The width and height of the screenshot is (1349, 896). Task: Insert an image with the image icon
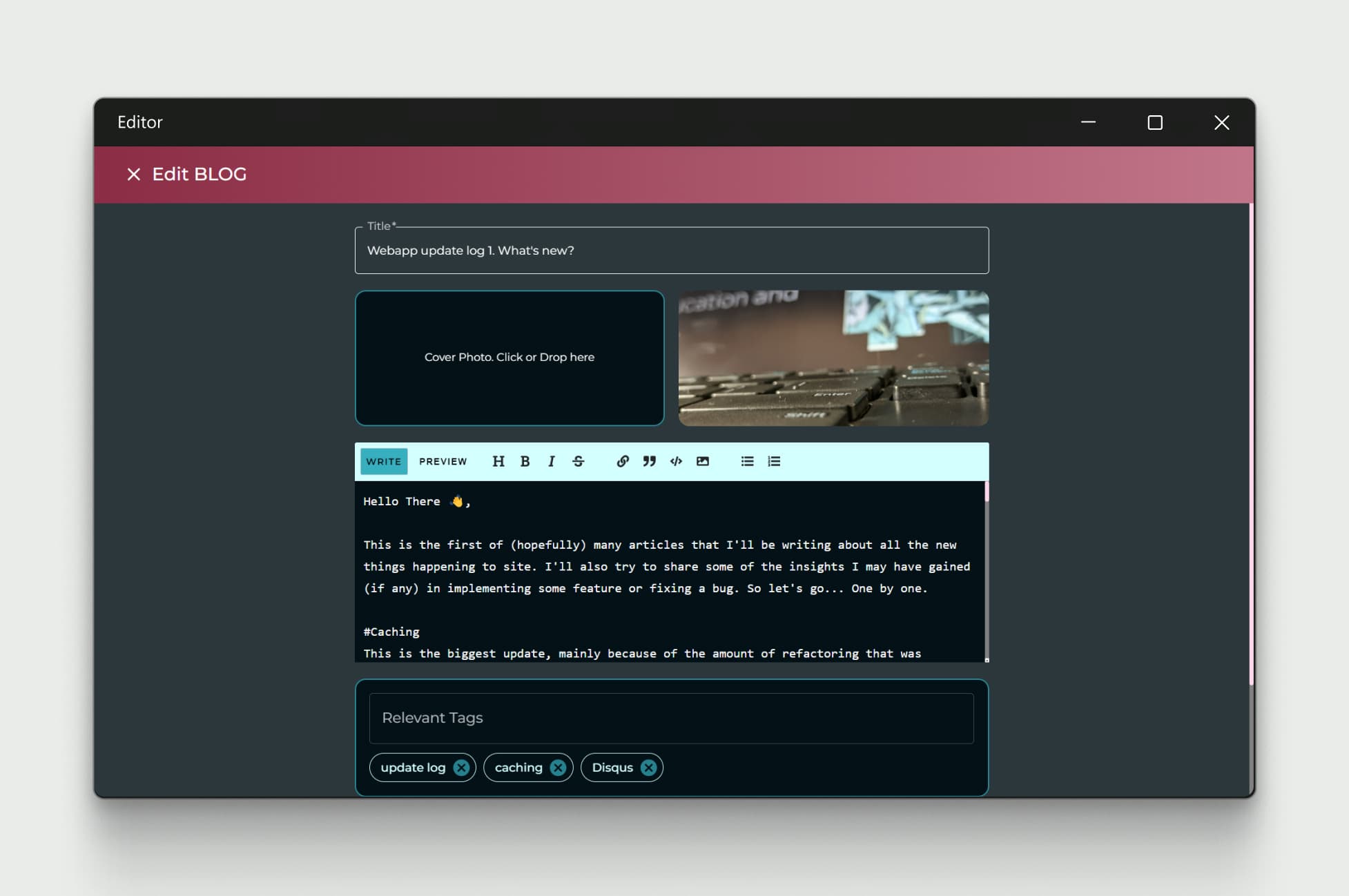703,461
